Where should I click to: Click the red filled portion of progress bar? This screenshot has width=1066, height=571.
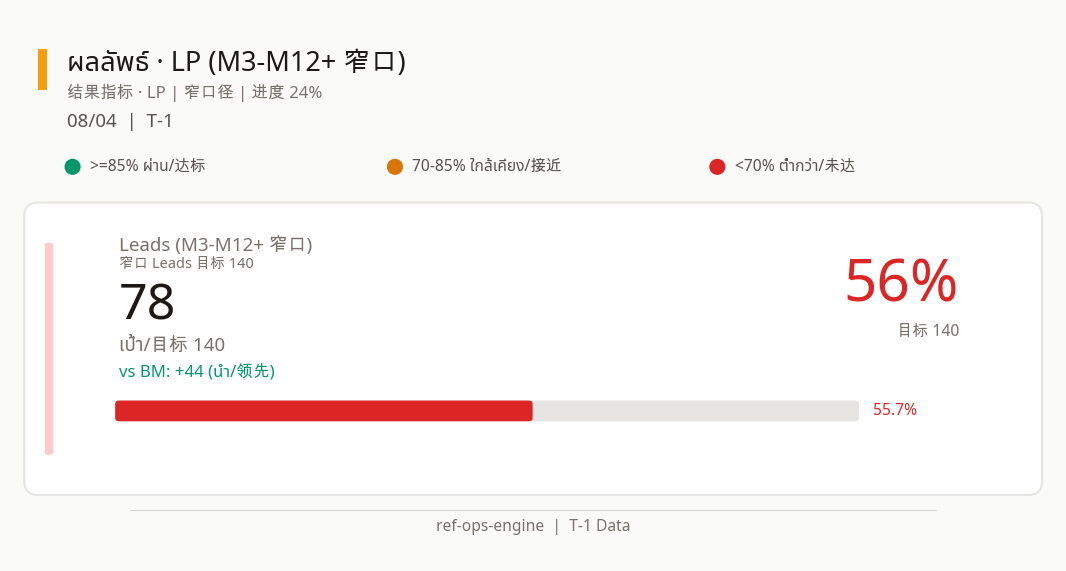click(324, 411)
